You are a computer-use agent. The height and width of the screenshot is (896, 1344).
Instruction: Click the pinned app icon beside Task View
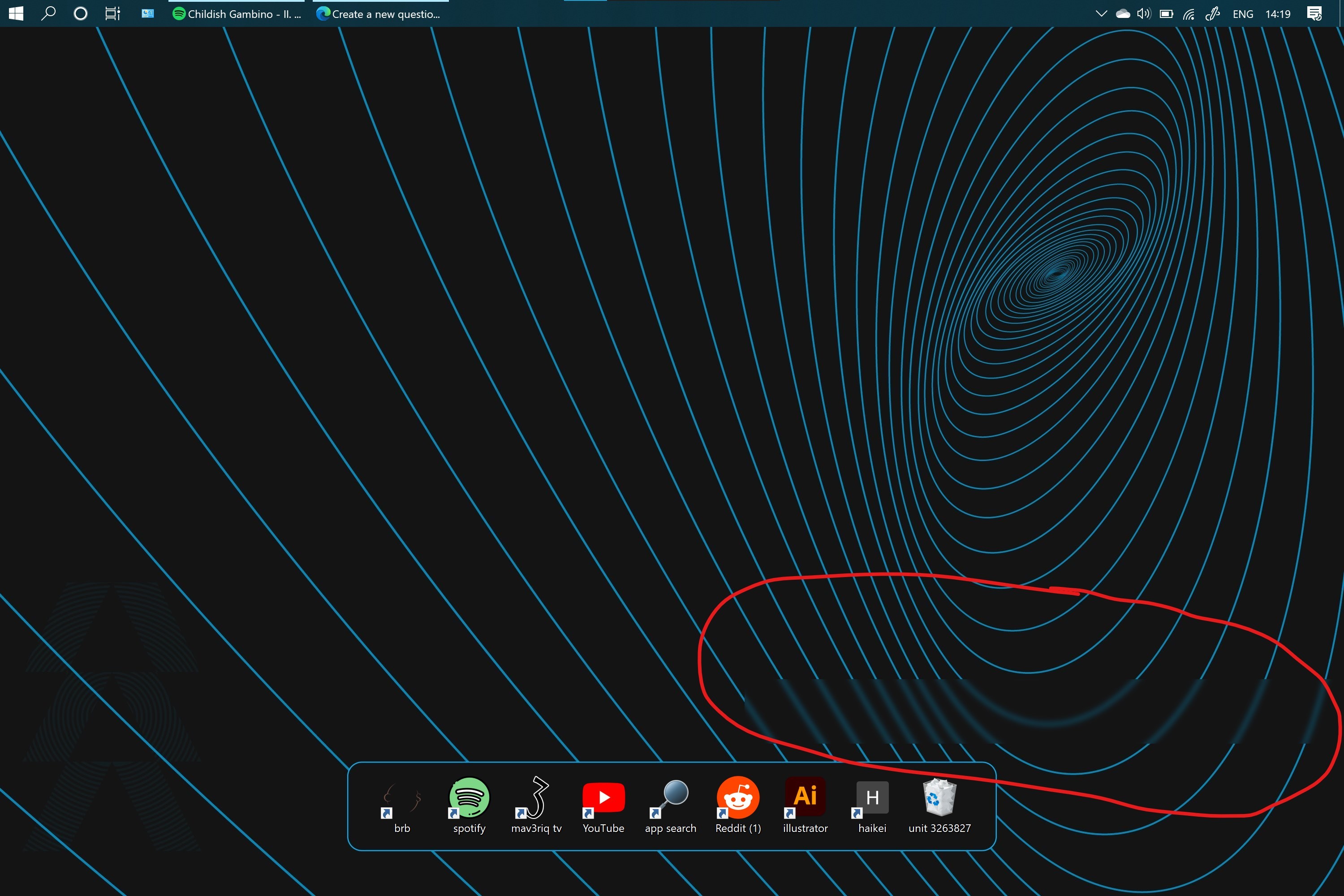(x=147, y=14)
